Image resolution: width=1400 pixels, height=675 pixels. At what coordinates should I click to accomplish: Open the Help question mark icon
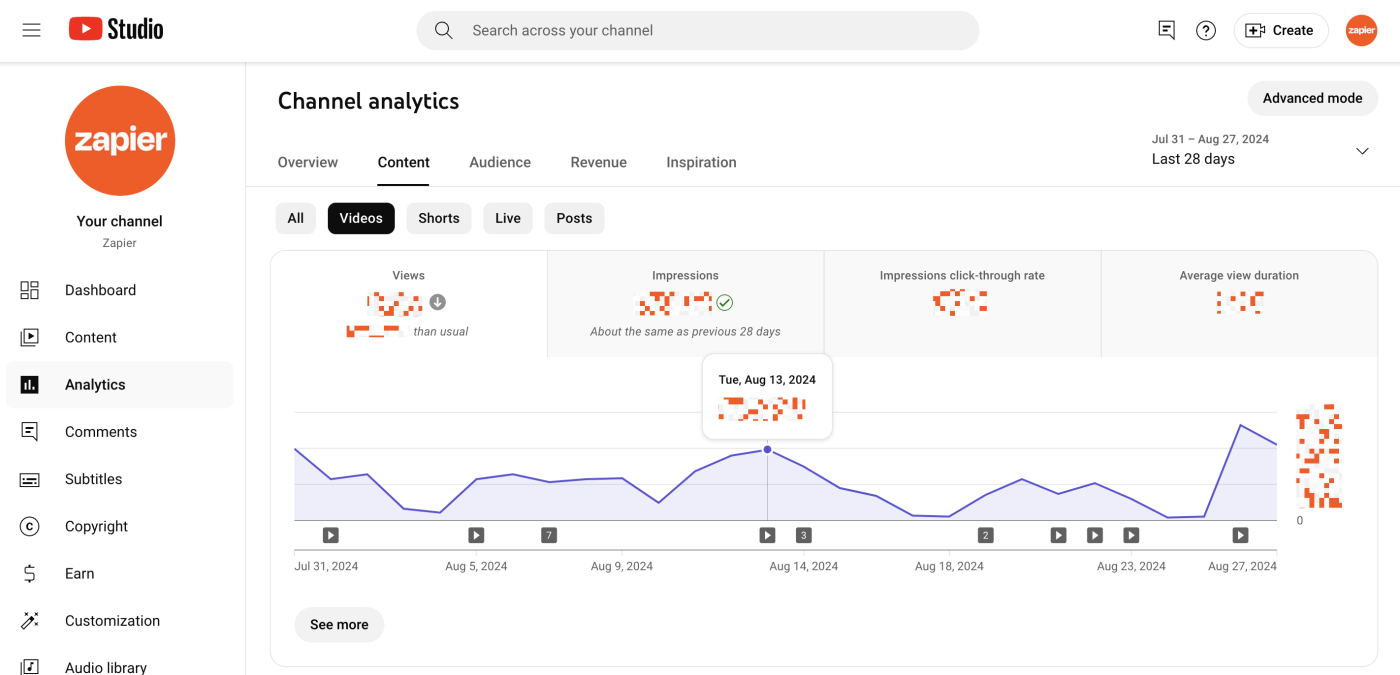pyautogui.click(x=1206, y=30)
